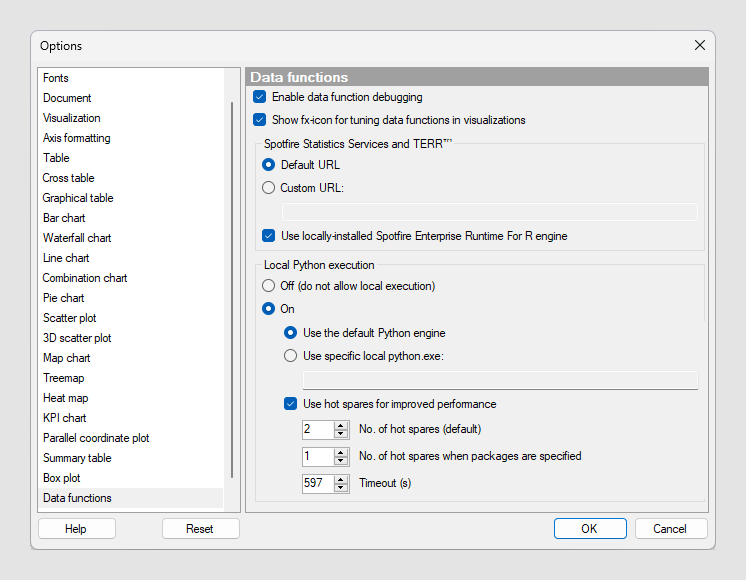This screenshot has width=746, height=580.
Task: Select Graphical table in the list
Action: coord(130,198)
